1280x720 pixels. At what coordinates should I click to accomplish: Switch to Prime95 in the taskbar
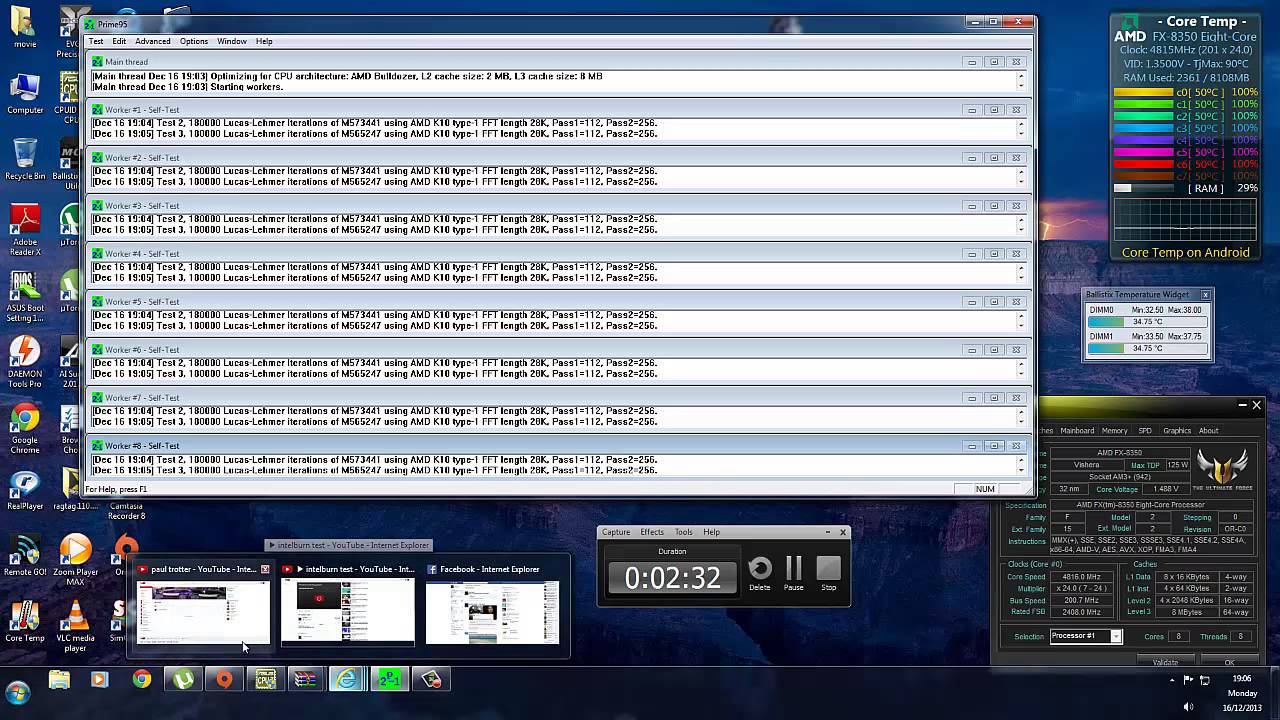click(x=389, y=680)
